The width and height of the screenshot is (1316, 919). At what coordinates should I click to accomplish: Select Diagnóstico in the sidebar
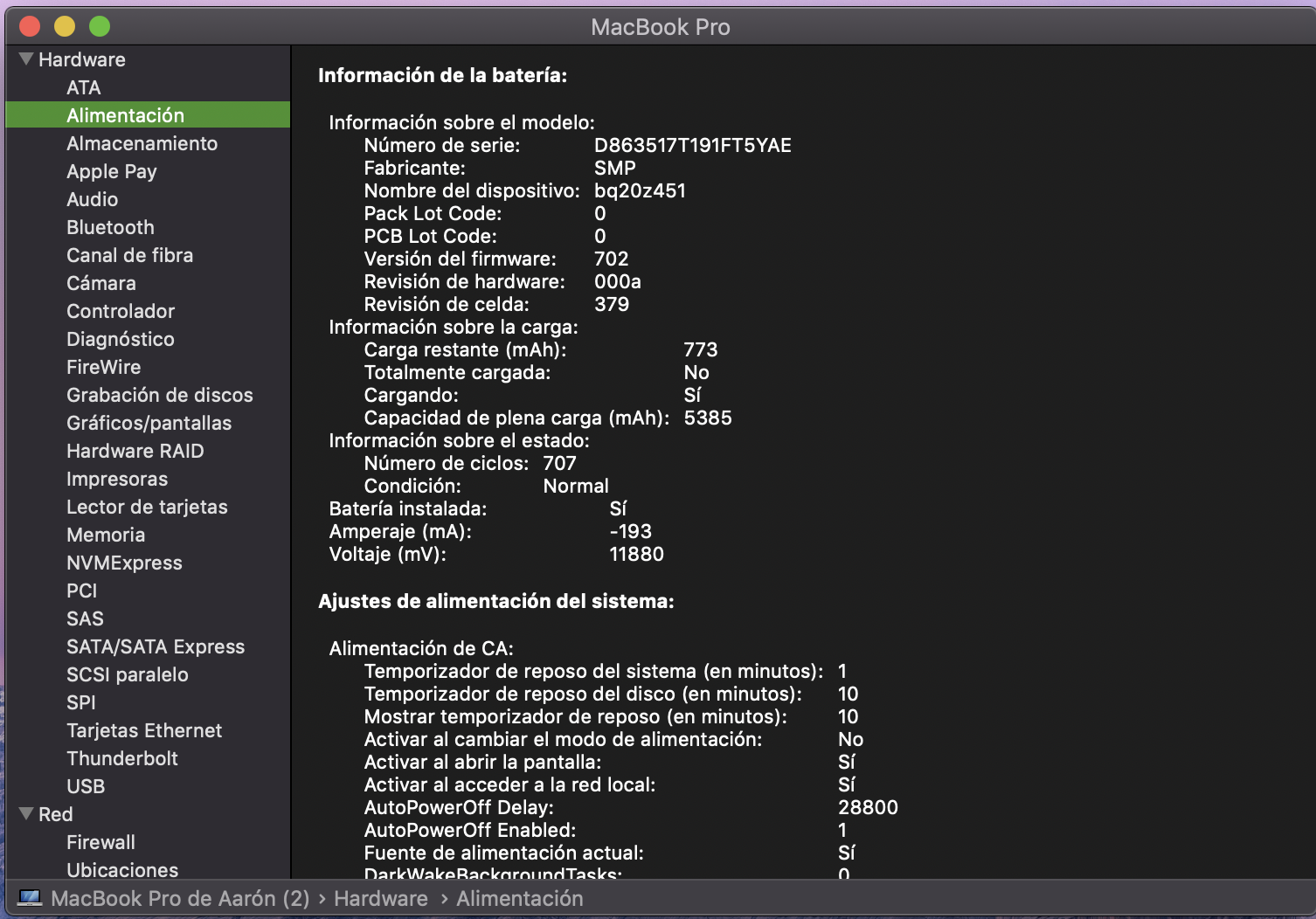[121, 339]
